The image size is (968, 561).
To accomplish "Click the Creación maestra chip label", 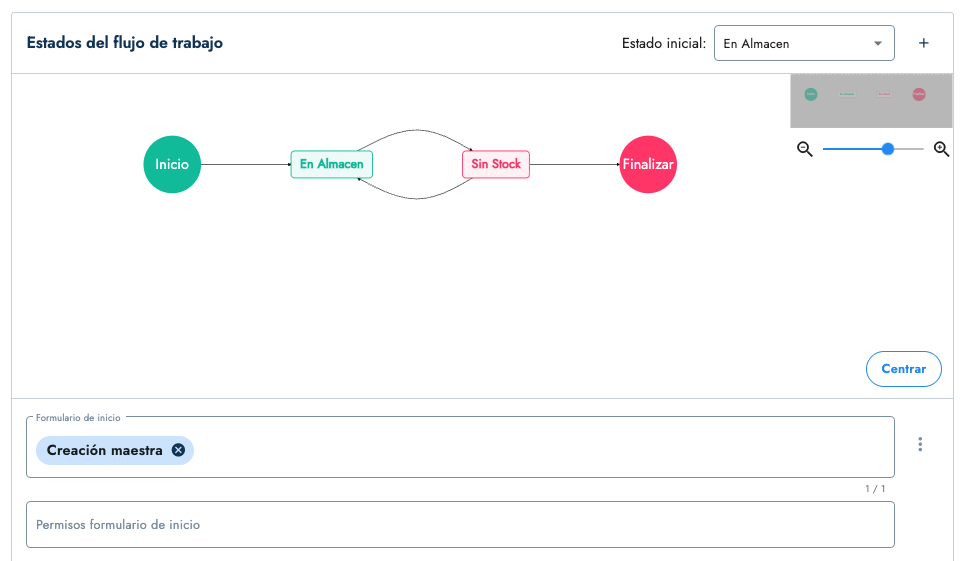I will click(105, 450).
